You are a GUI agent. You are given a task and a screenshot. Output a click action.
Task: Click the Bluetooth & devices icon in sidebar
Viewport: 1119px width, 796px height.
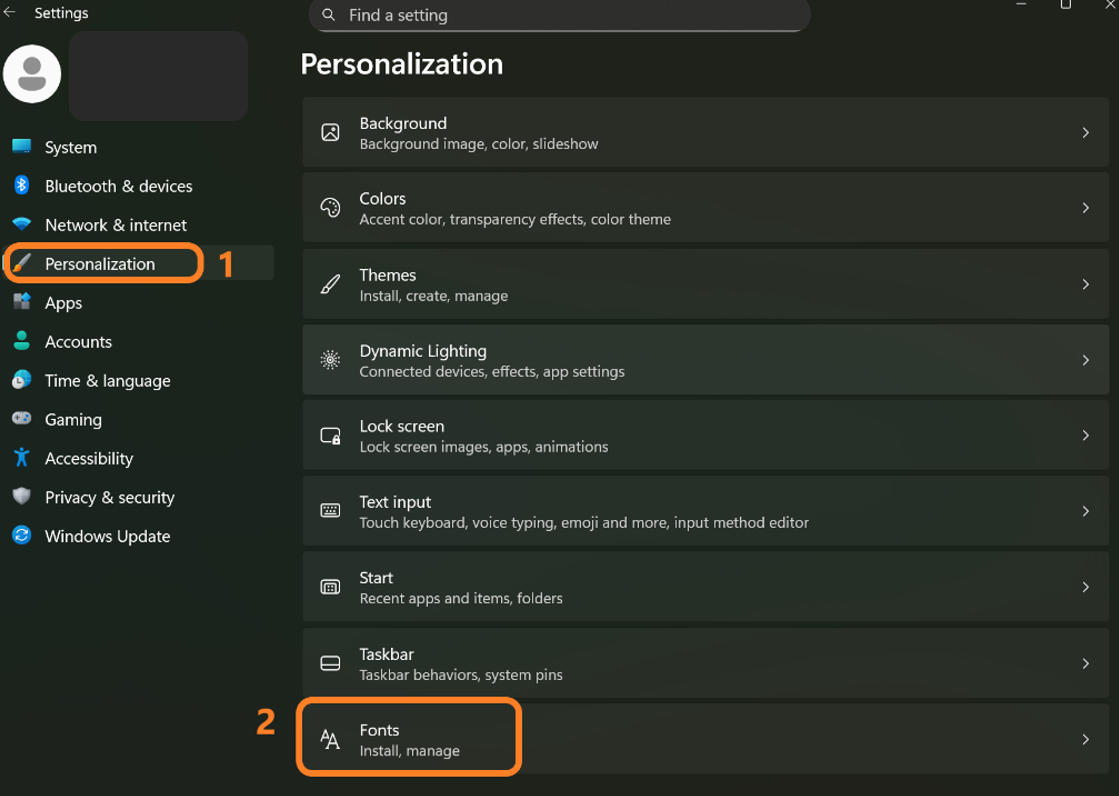coord(22,186)
